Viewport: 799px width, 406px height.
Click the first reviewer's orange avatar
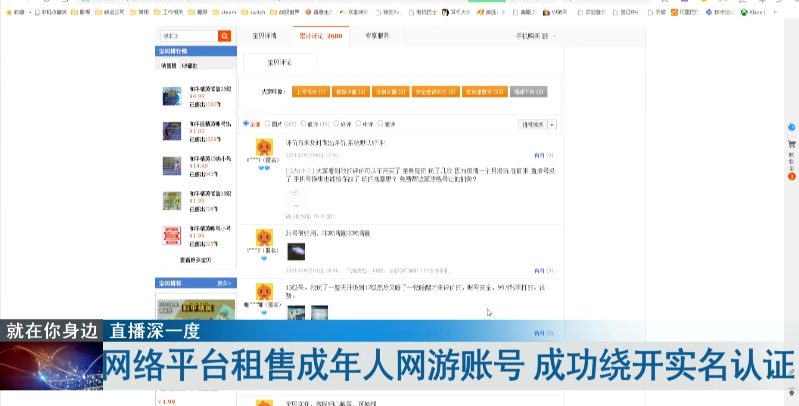(264, 147)
